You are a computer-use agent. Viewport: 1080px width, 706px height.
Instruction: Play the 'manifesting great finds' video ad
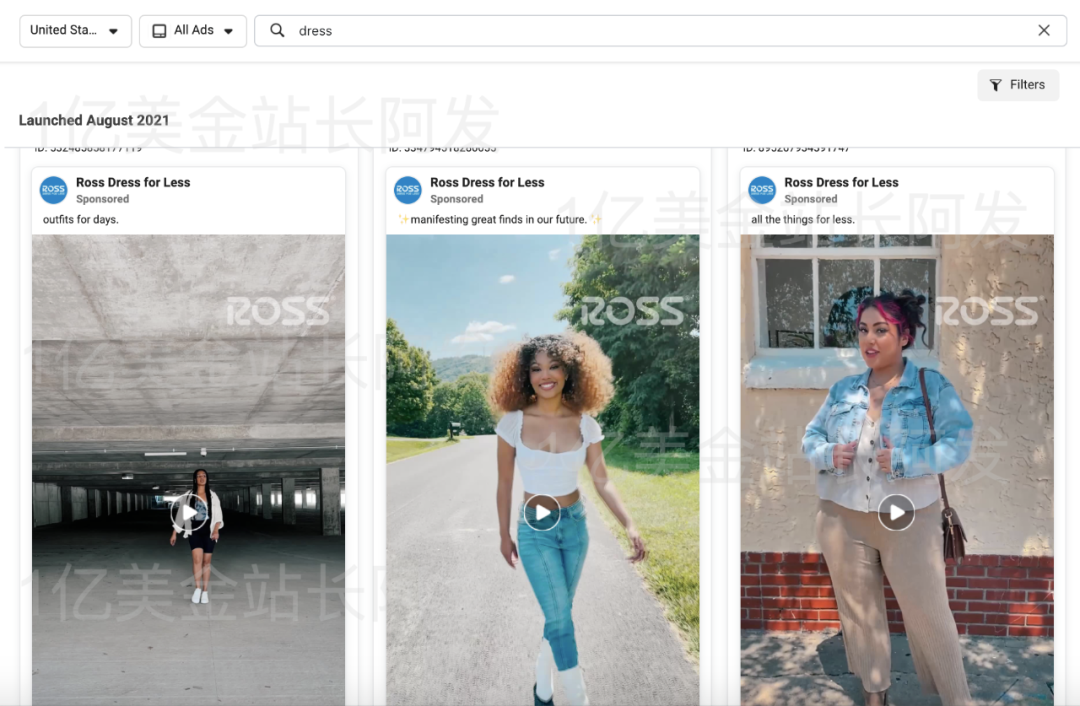tap(542, 512)
